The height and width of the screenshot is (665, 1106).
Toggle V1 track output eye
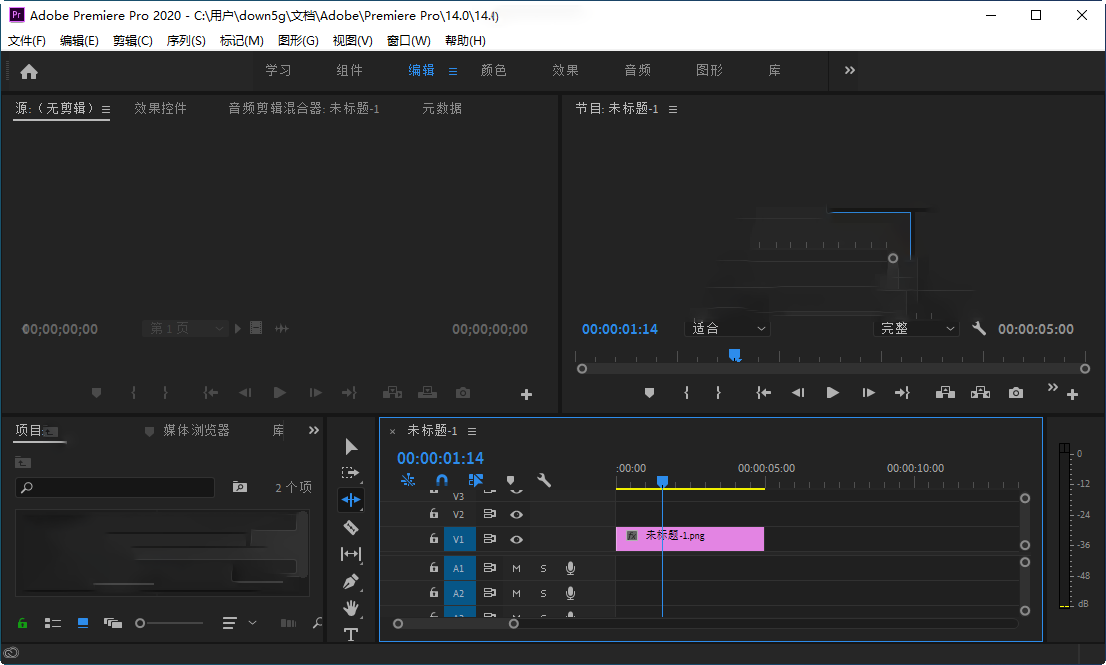pyautogui.click(x=516, y=539)
